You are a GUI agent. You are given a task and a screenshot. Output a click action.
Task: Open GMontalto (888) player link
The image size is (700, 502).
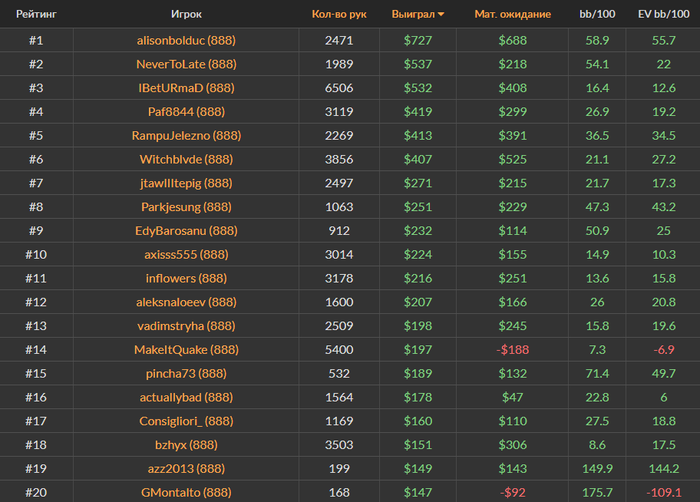(186, 492)
